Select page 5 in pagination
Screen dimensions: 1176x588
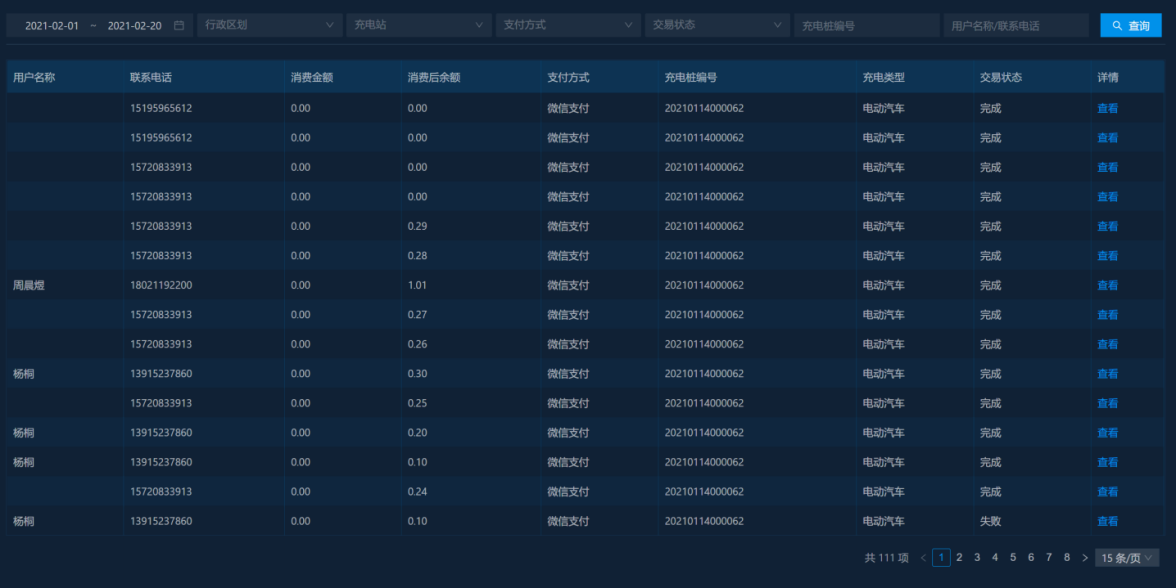pos(1013,558)
